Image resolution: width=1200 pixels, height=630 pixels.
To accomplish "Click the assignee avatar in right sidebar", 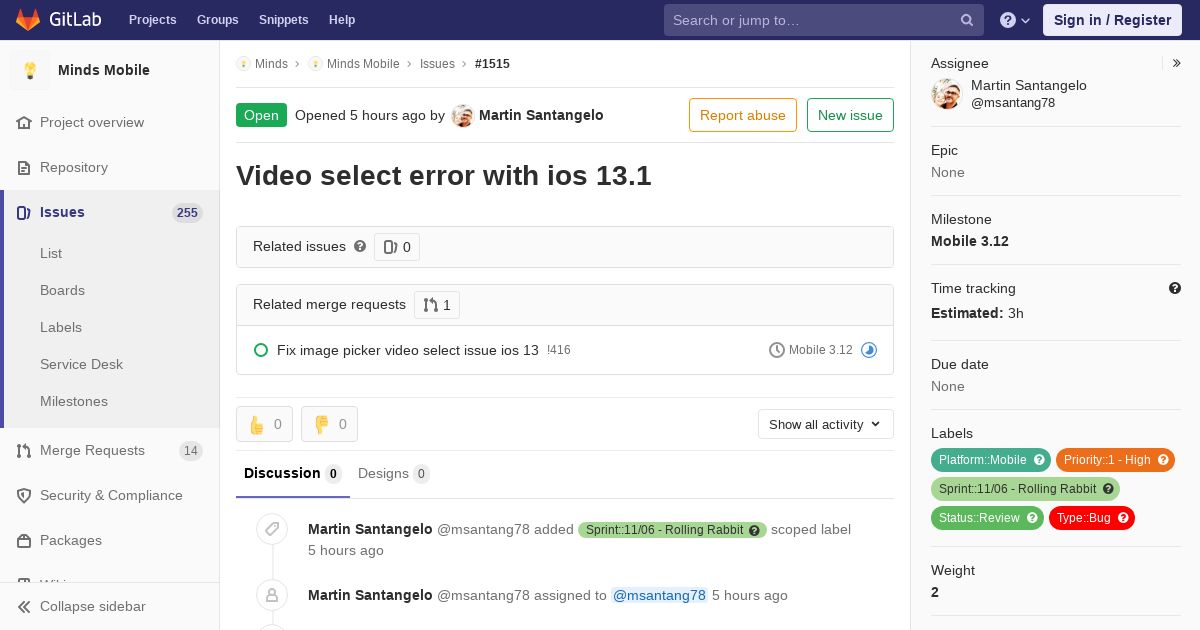I will 946,94.
